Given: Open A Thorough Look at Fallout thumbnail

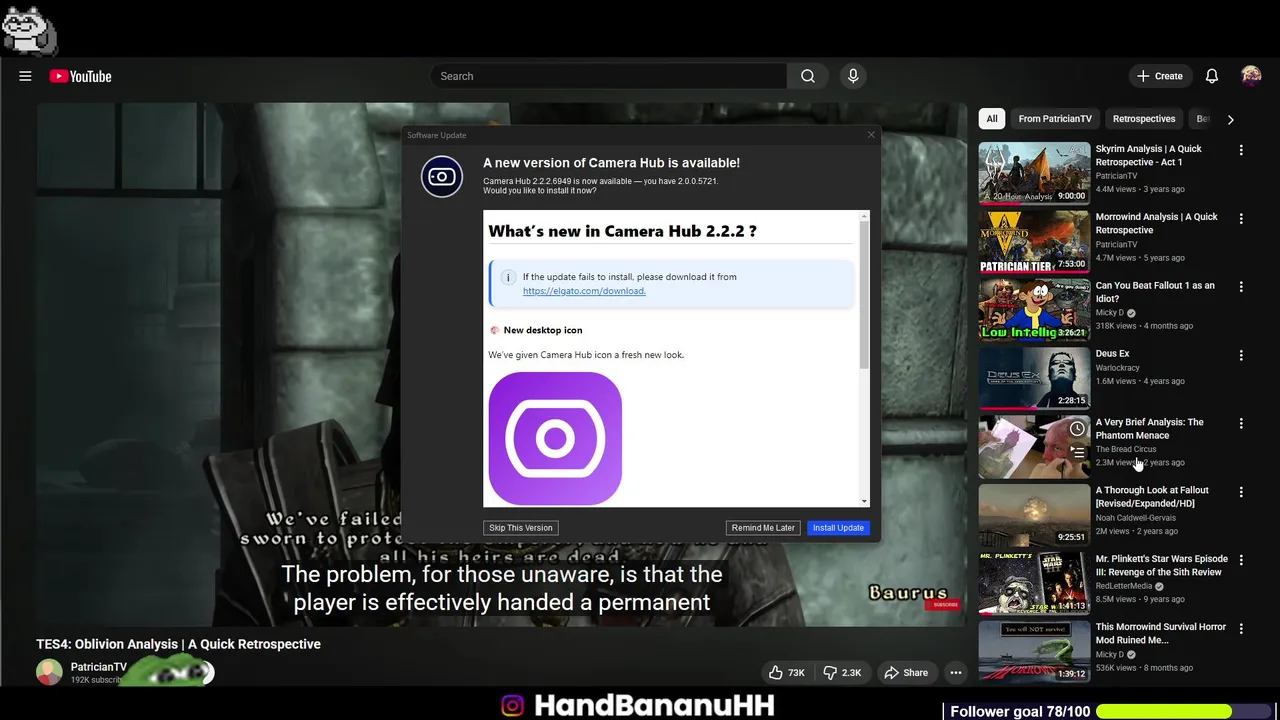Looking at the screenshot, I should (1034, 515).
